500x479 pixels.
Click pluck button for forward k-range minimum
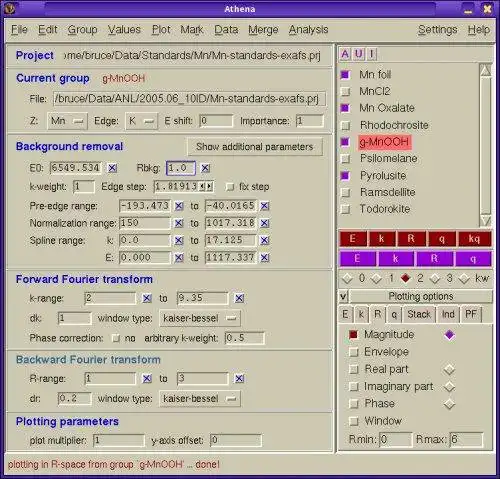click(x=147, y=298)
